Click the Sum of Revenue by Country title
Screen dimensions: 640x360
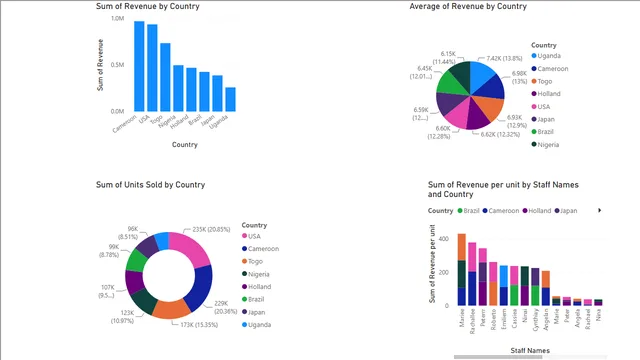[148, 6]
